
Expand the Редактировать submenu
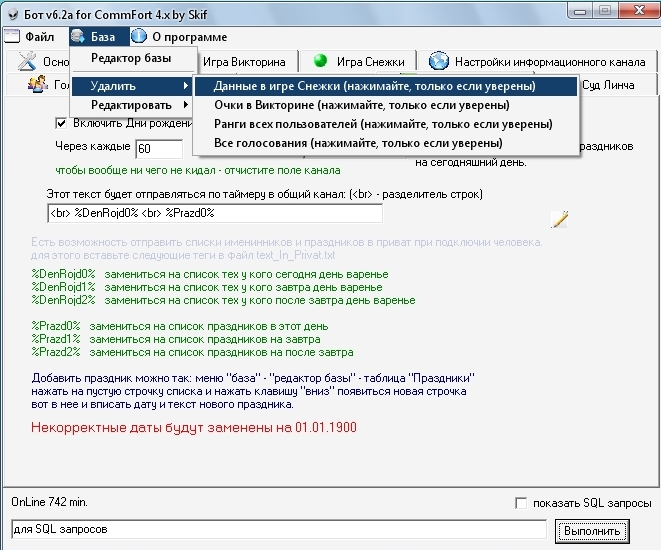pyautogui.click(x=132, y=105)
